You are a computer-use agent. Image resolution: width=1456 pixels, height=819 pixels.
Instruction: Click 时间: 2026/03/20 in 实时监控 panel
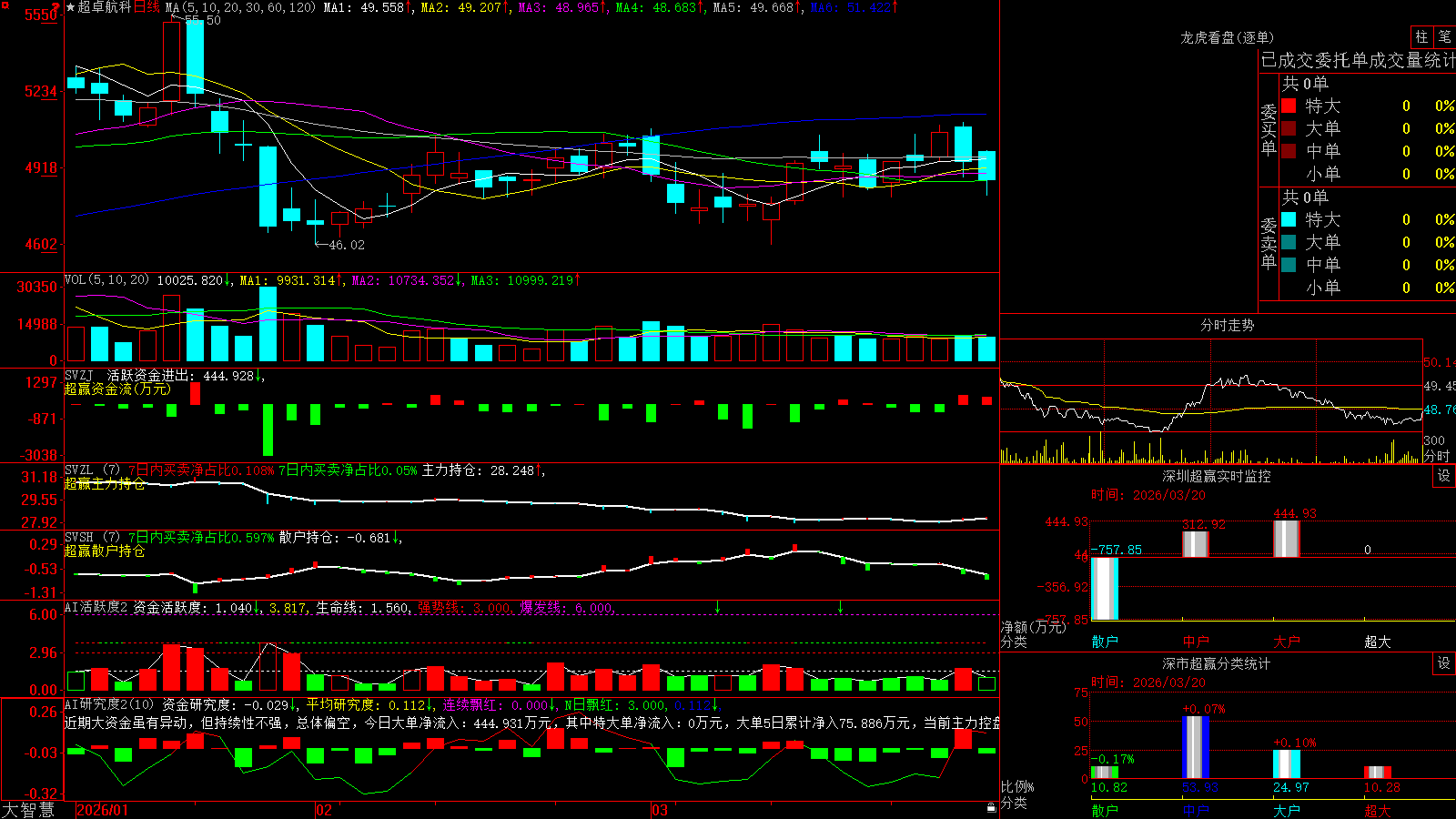1148,495
